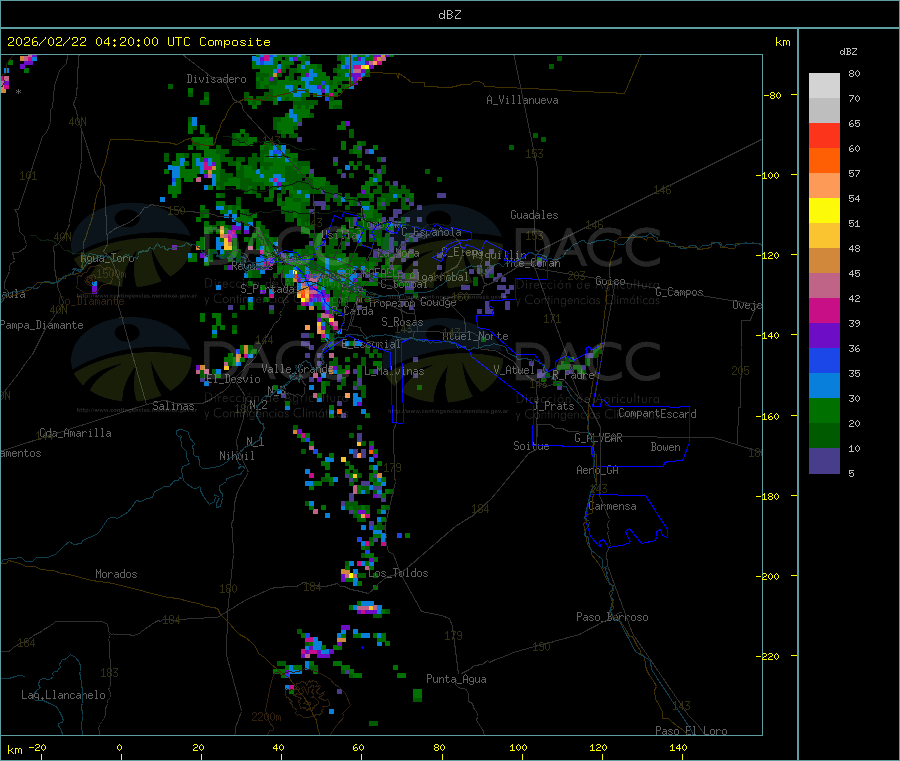This screenshot has height=761, width=900.
Task: Click the 'Divisadero' map label
Action: pyautogui.click(x=216, y=79)
